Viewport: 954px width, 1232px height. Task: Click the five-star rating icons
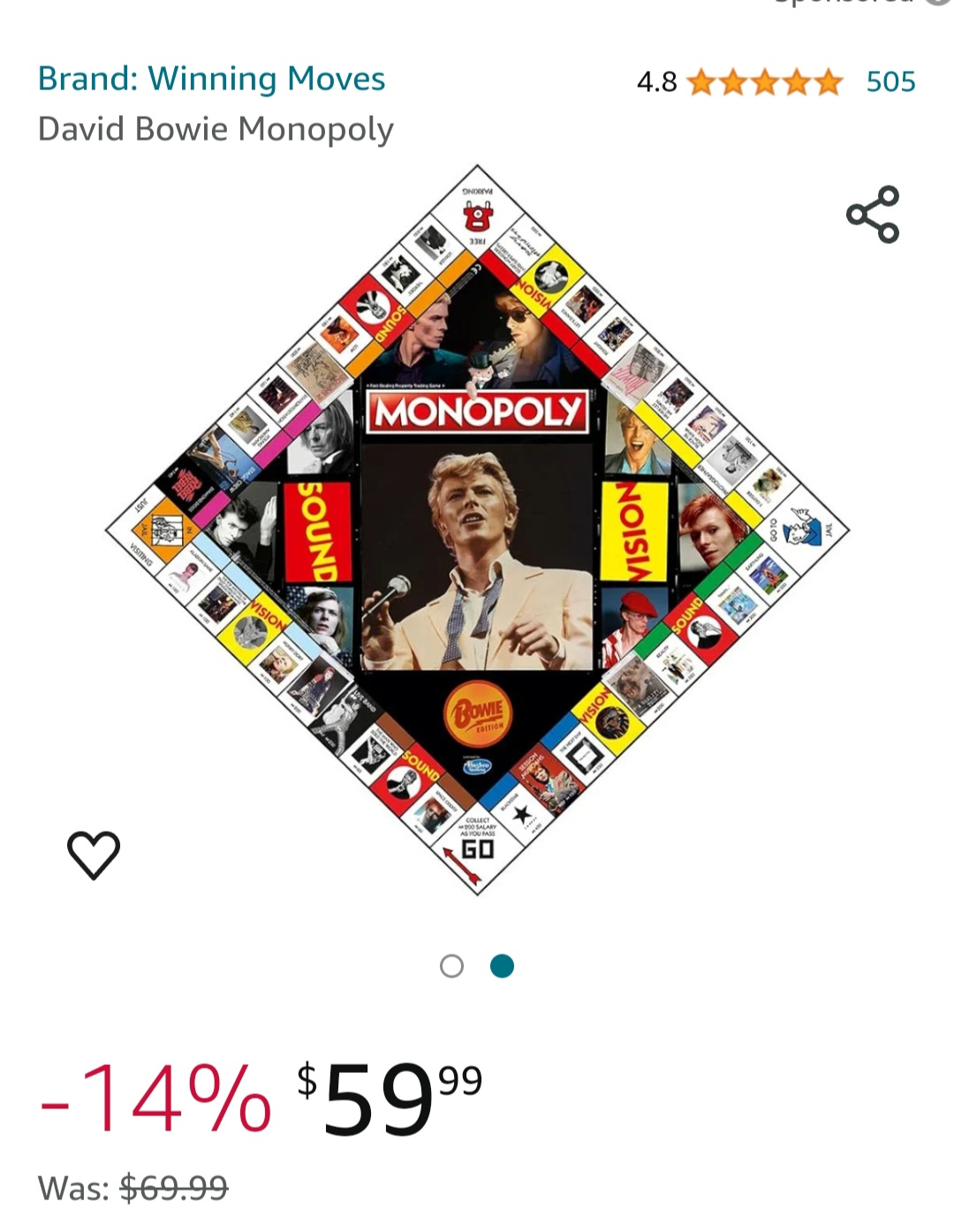click(765, 82)
